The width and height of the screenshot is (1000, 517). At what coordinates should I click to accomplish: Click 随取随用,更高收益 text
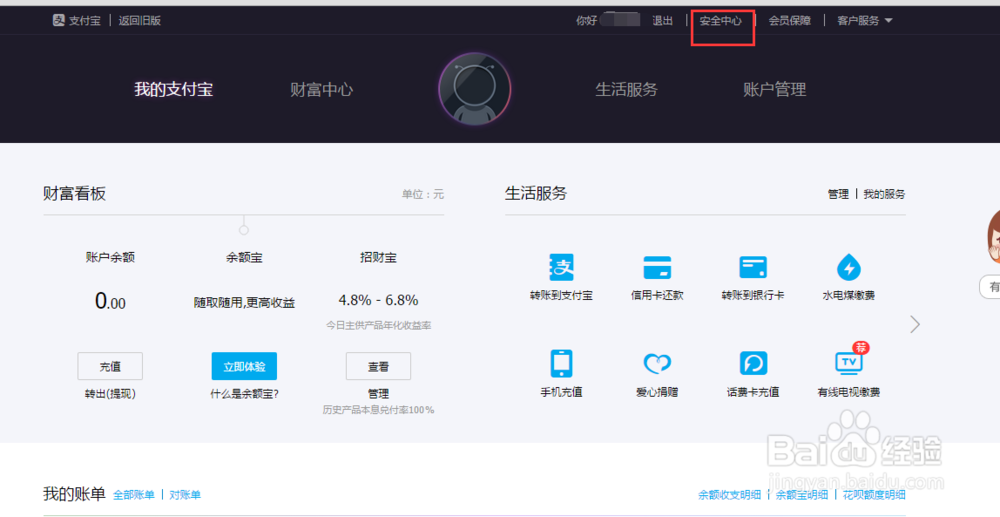tap(244, 303)
